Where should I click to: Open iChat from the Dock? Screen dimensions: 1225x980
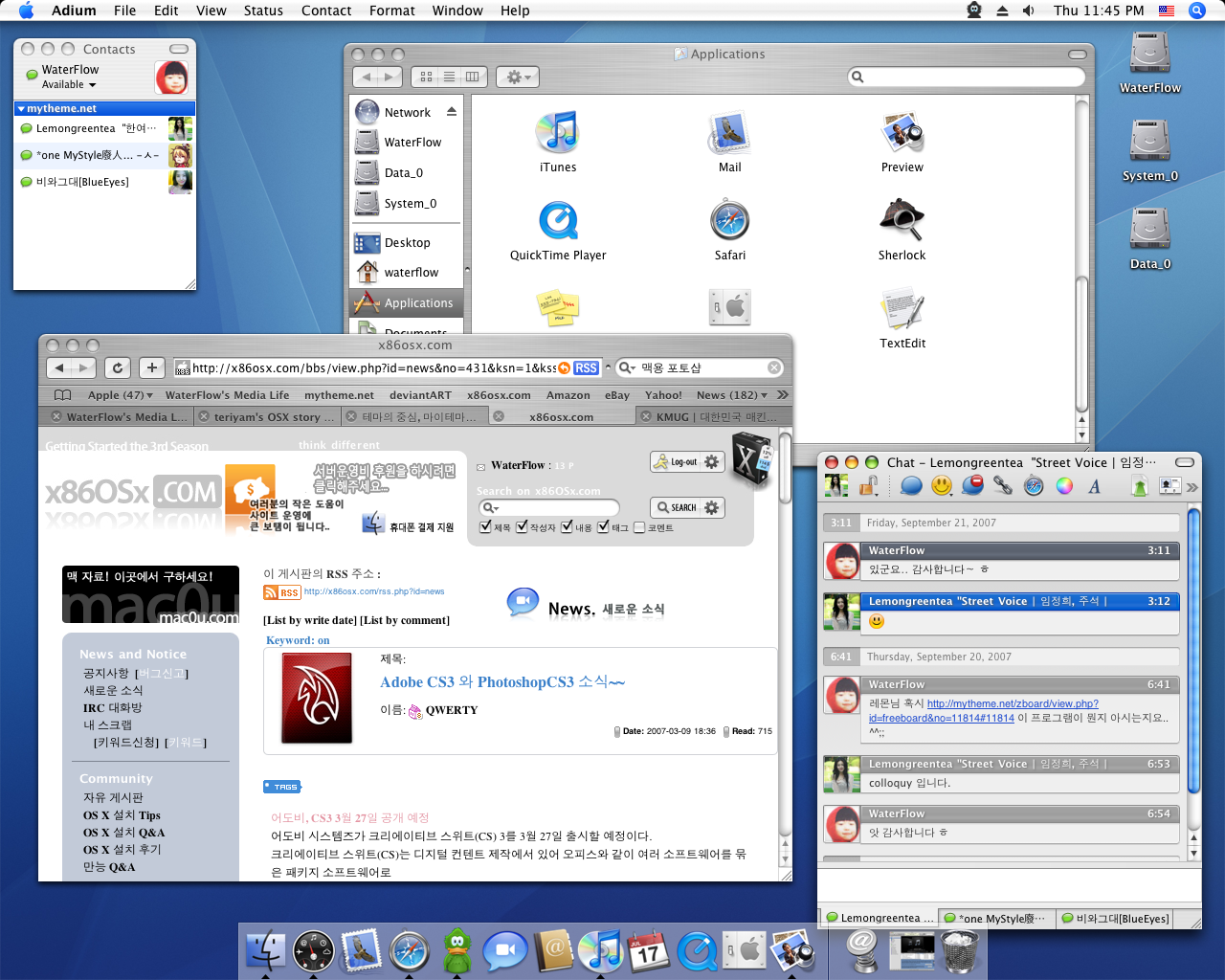click(x=505, y=950)
